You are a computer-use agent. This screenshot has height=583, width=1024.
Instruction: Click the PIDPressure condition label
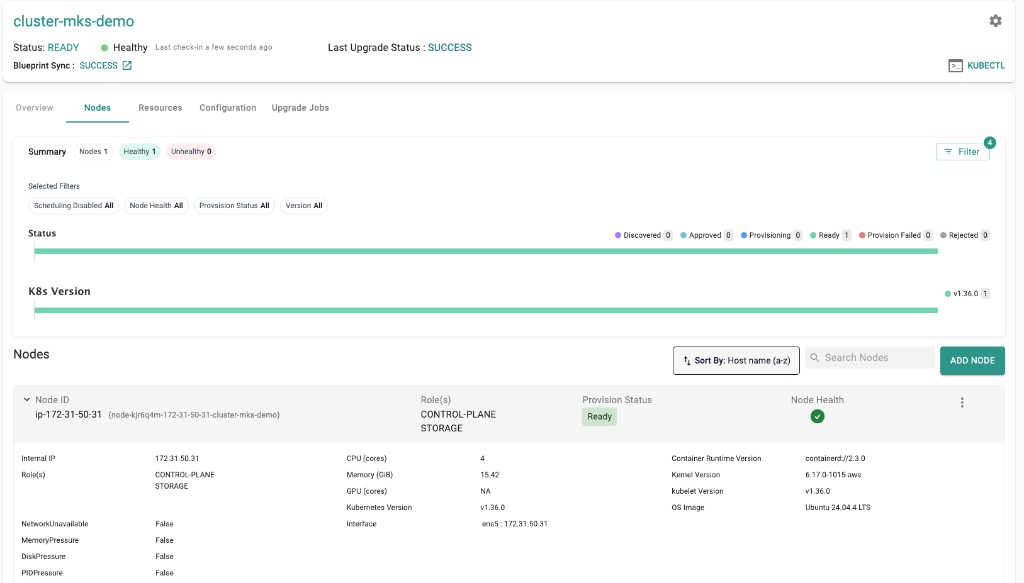click(x=42, y=573)
